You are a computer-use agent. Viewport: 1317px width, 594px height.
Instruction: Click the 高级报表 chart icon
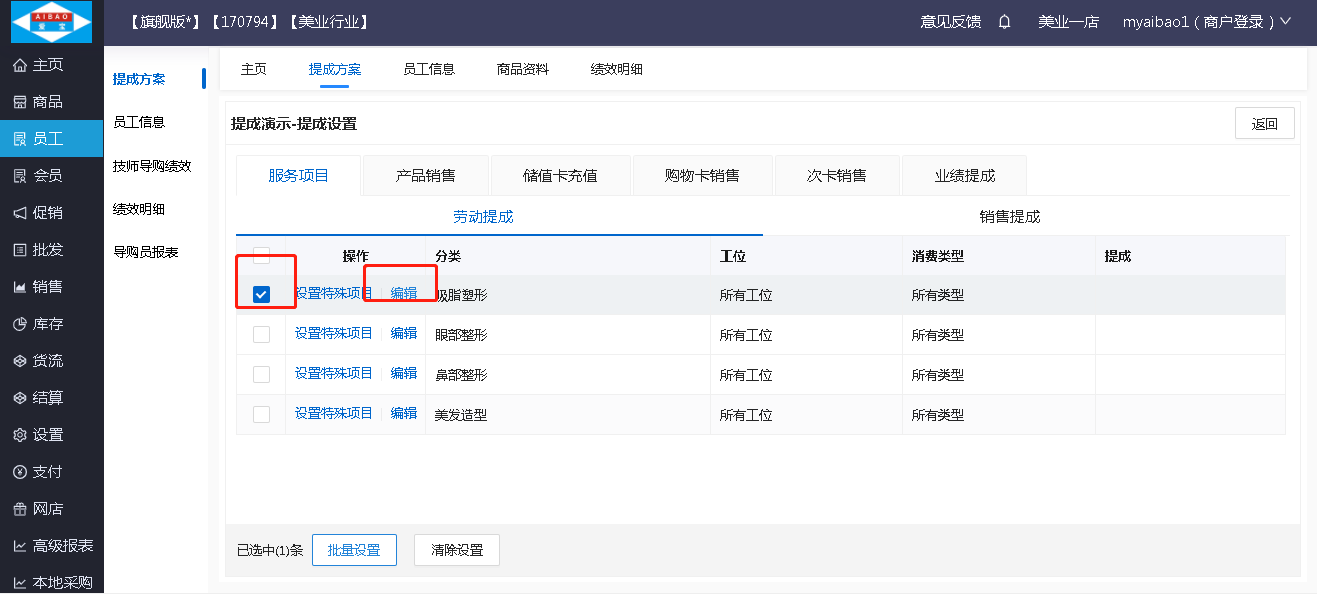click(20, 546)
